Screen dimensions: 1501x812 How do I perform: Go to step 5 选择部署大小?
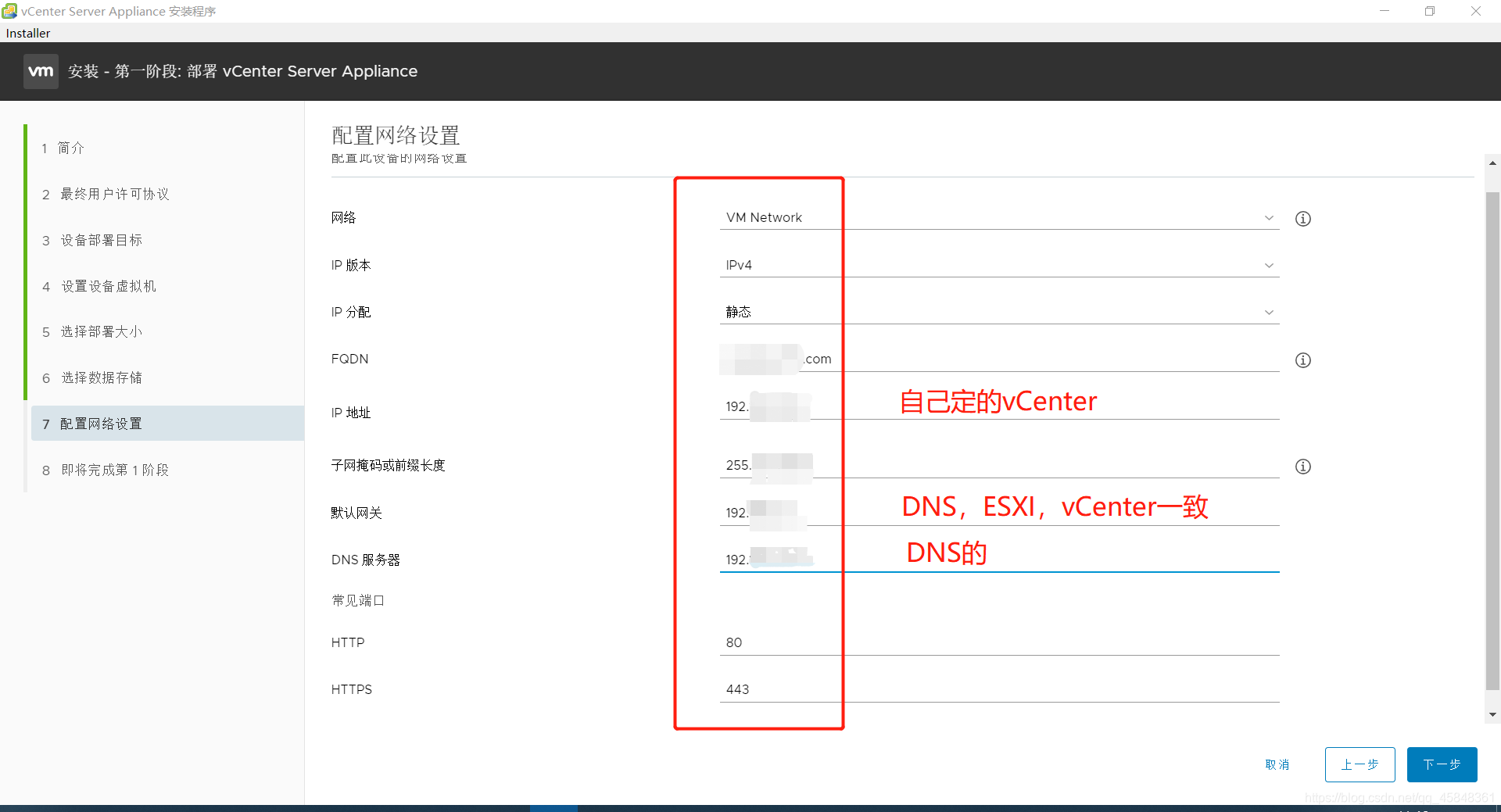point(166,331)
